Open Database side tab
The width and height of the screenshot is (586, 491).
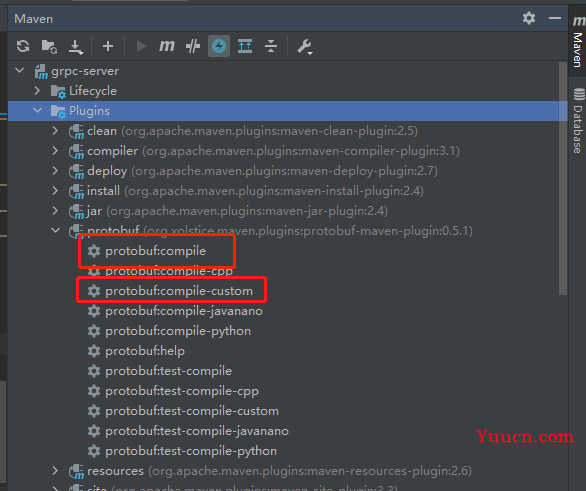coord(578,121)
